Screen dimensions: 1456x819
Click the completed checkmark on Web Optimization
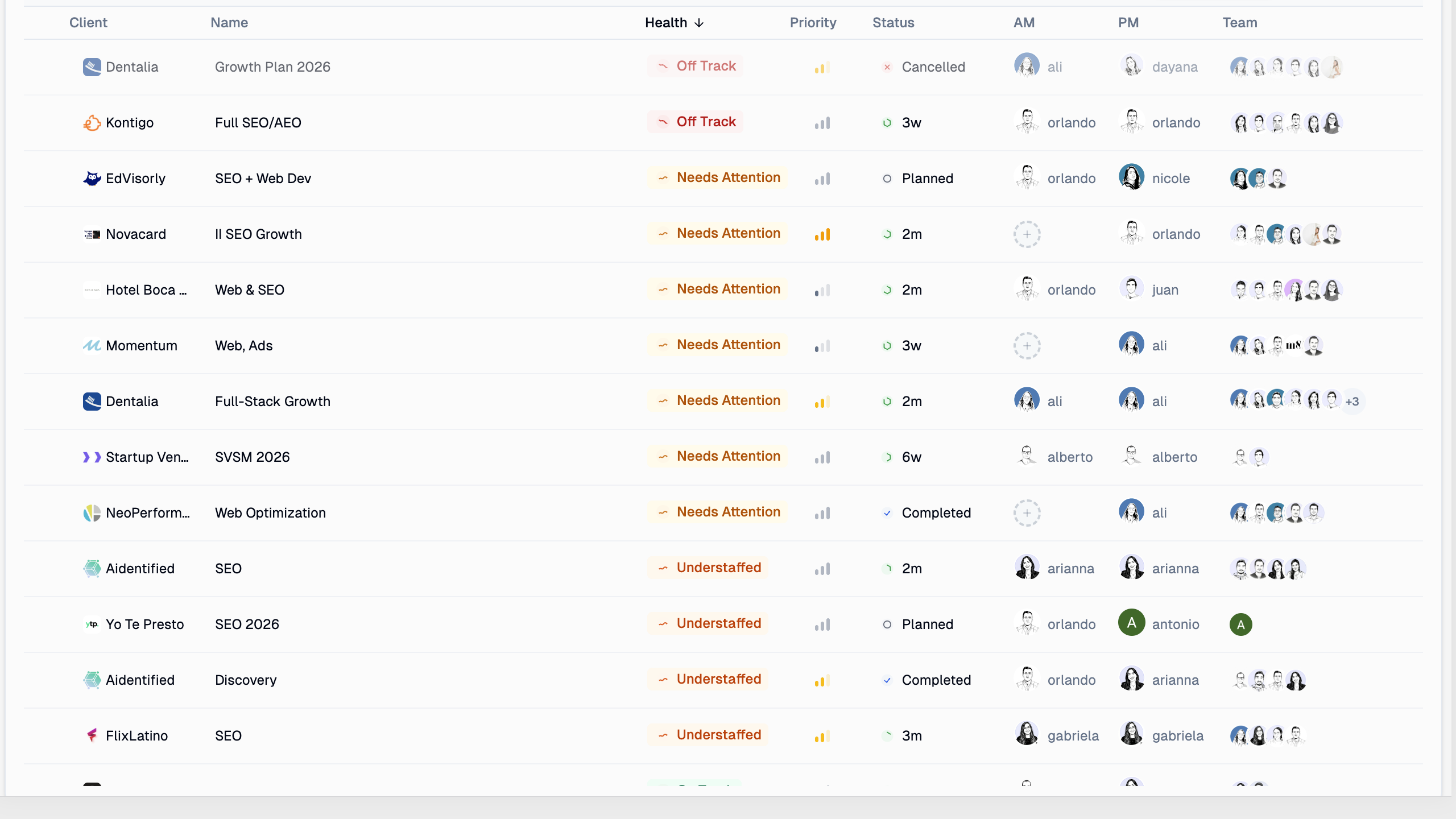[x=887, y=512]
